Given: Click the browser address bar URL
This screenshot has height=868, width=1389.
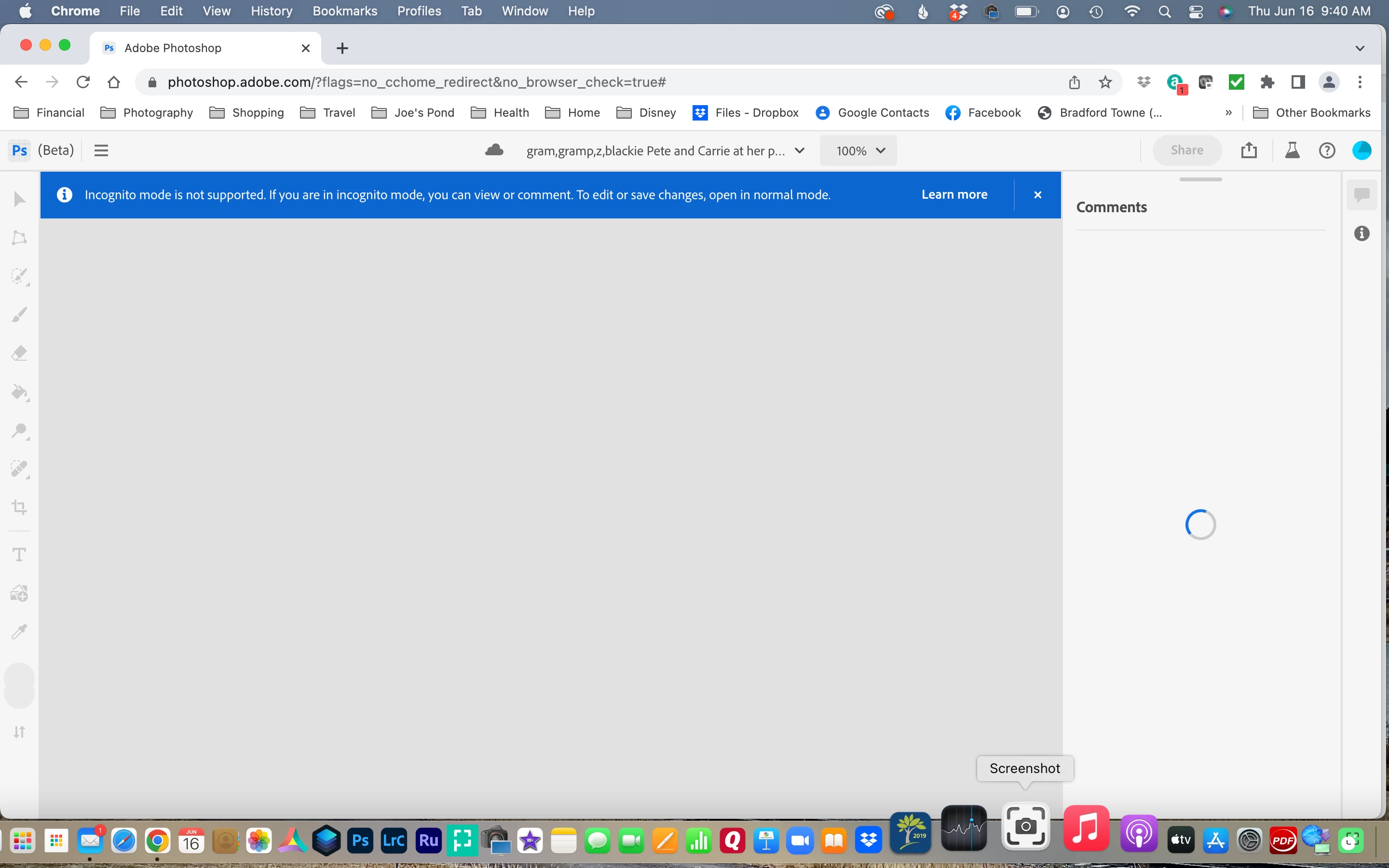Looking at the screenshot, I should (416, 82).
